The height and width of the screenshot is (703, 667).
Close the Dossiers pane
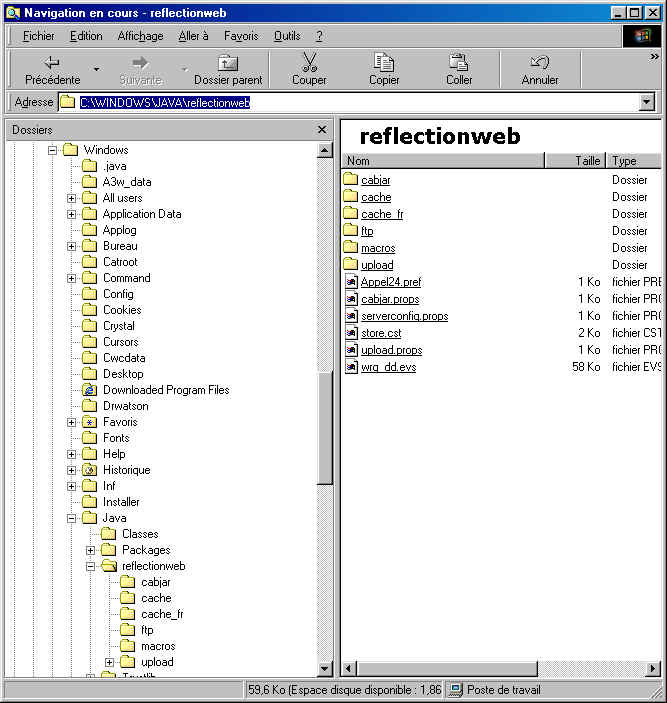coord(322,130)
